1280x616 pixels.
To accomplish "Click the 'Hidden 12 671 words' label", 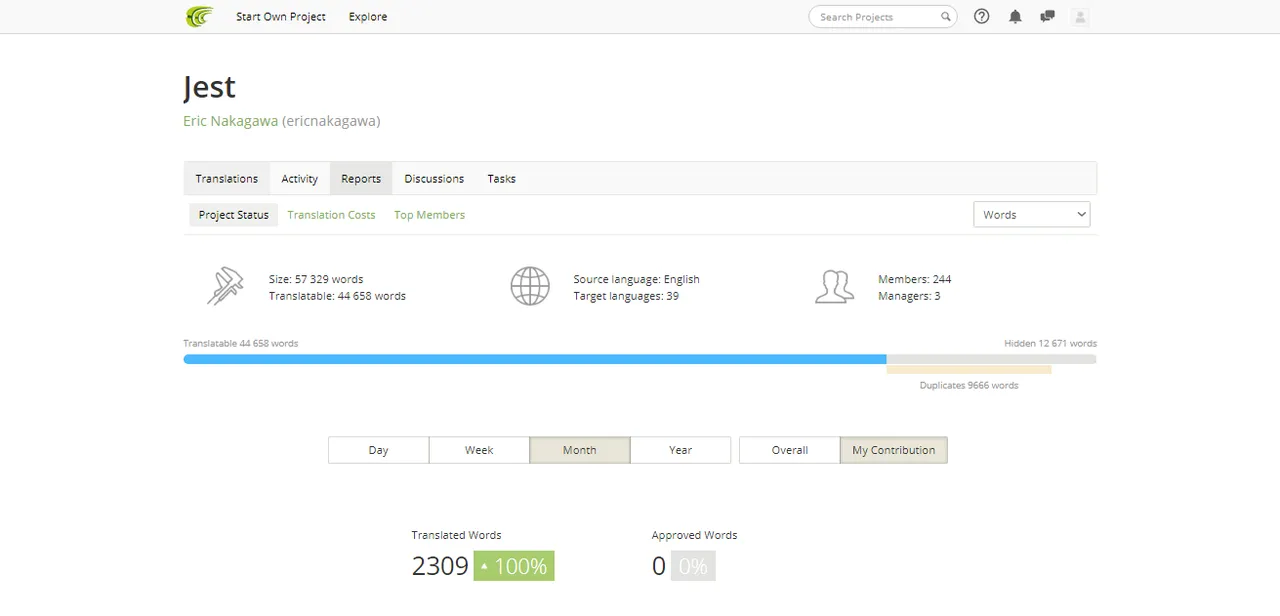I will click(x=1051, y=343).
